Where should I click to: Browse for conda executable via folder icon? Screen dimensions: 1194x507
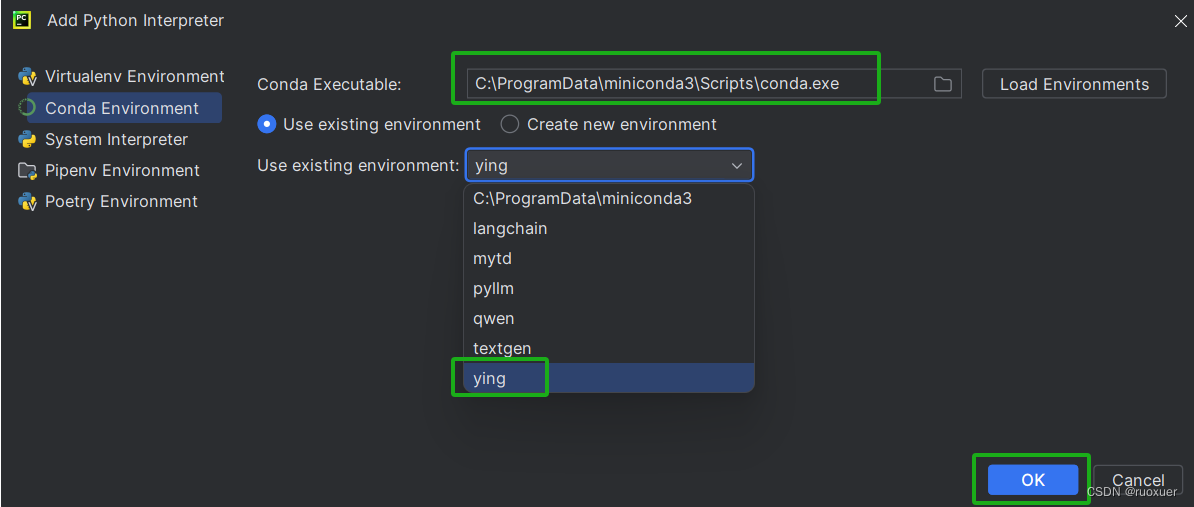[x=943, y=84]
